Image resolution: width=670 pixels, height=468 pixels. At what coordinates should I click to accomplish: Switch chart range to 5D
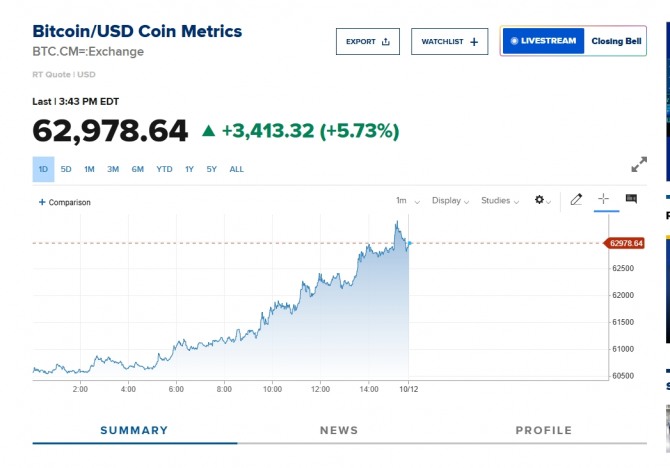pyautogui.click(x=66, y=169)
